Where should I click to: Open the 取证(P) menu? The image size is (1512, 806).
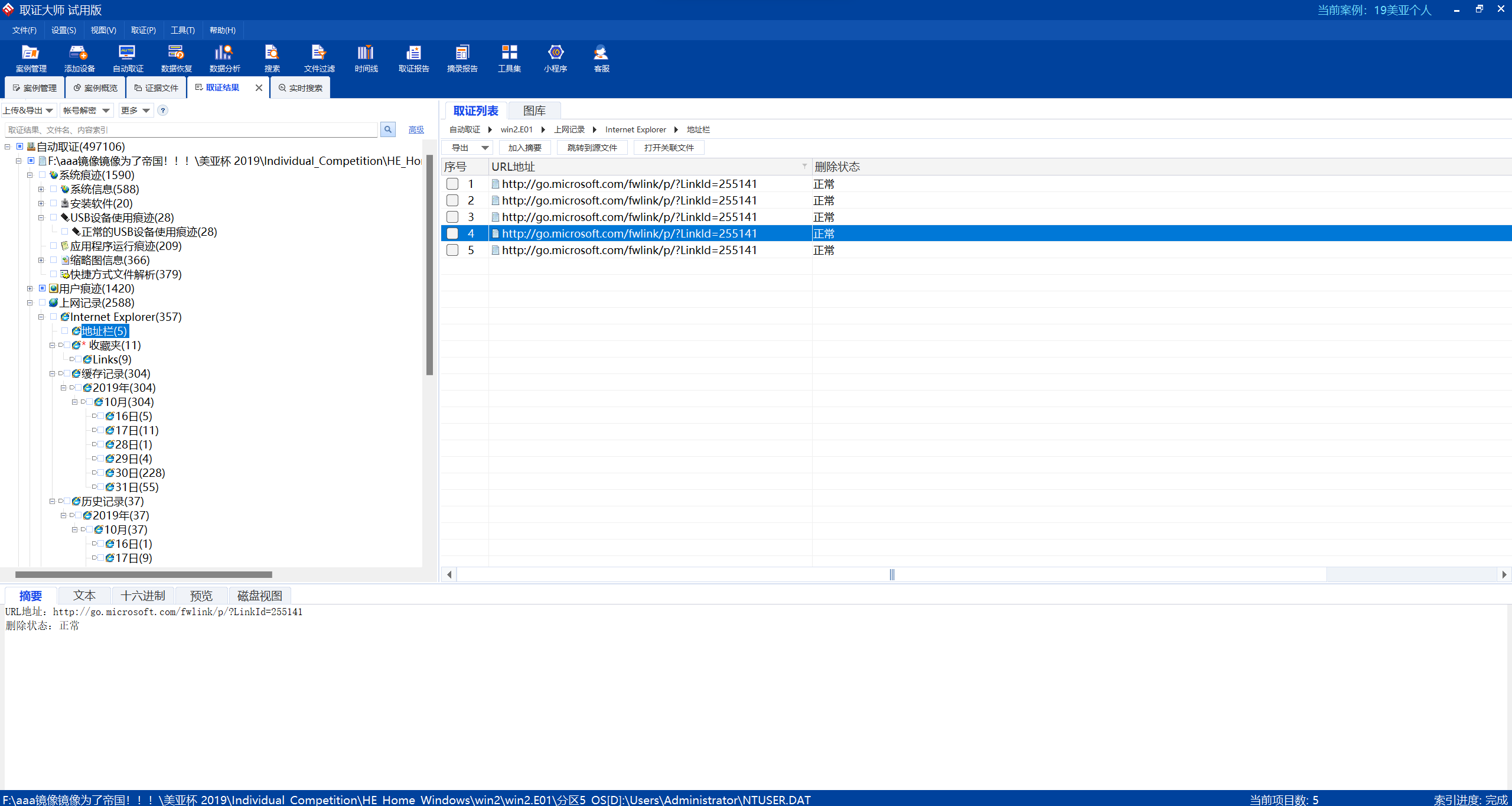(143, 30)
